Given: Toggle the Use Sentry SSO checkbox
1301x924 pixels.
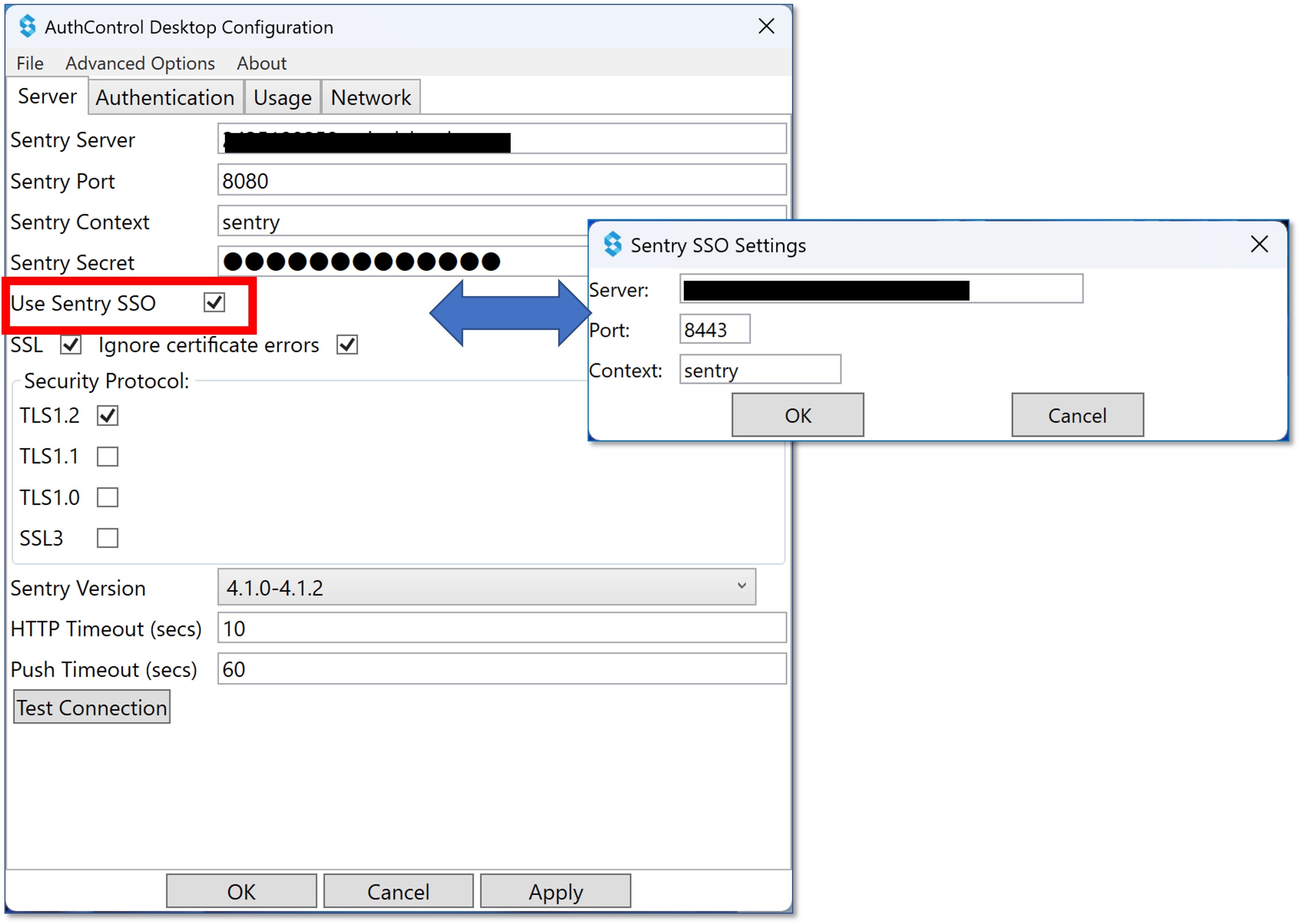Looking at the screenshot, I should (215, 303).
